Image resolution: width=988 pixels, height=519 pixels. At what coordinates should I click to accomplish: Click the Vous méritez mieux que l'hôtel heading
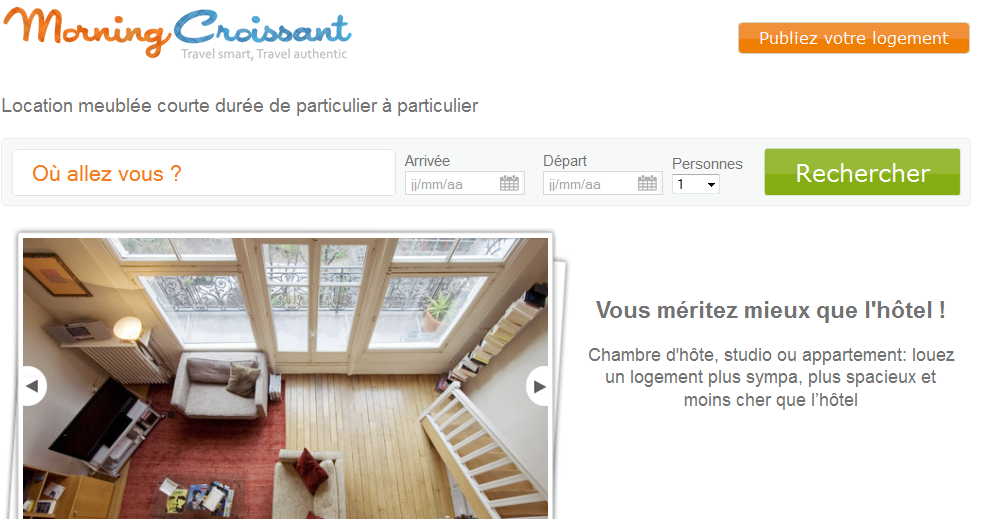[x=771, y=310]
